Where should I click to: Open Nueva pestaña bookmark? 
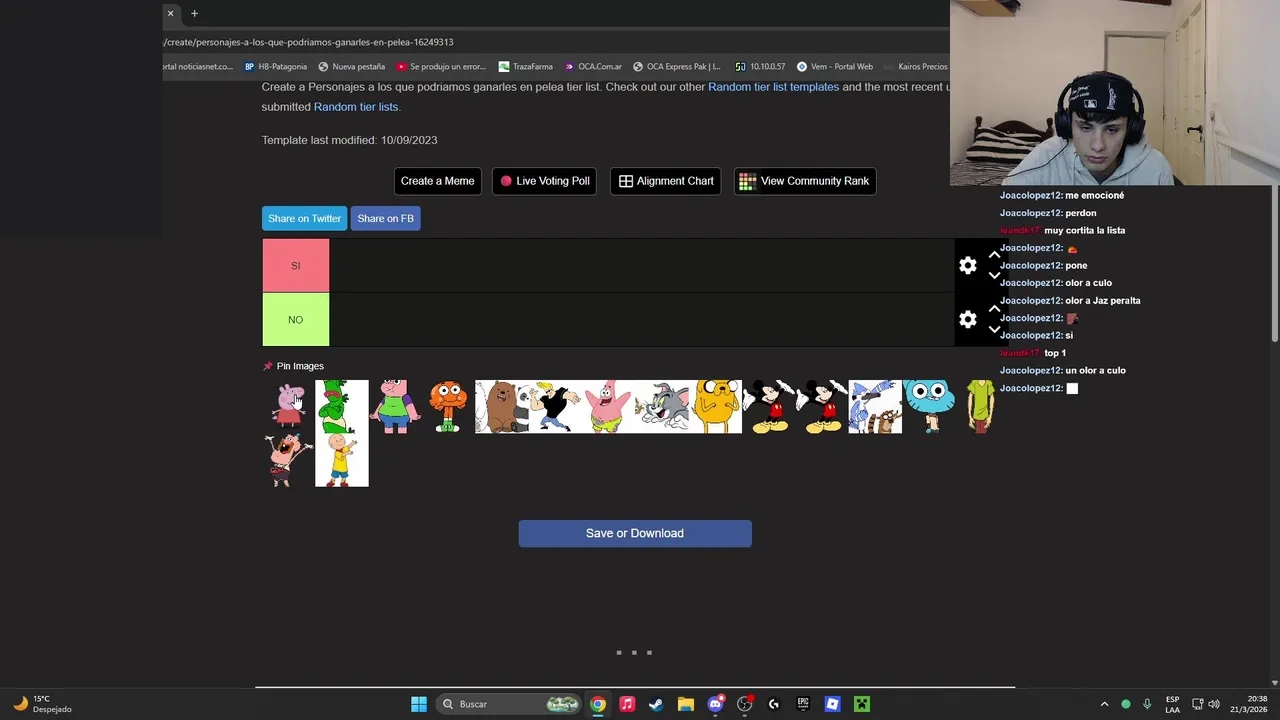351,67
